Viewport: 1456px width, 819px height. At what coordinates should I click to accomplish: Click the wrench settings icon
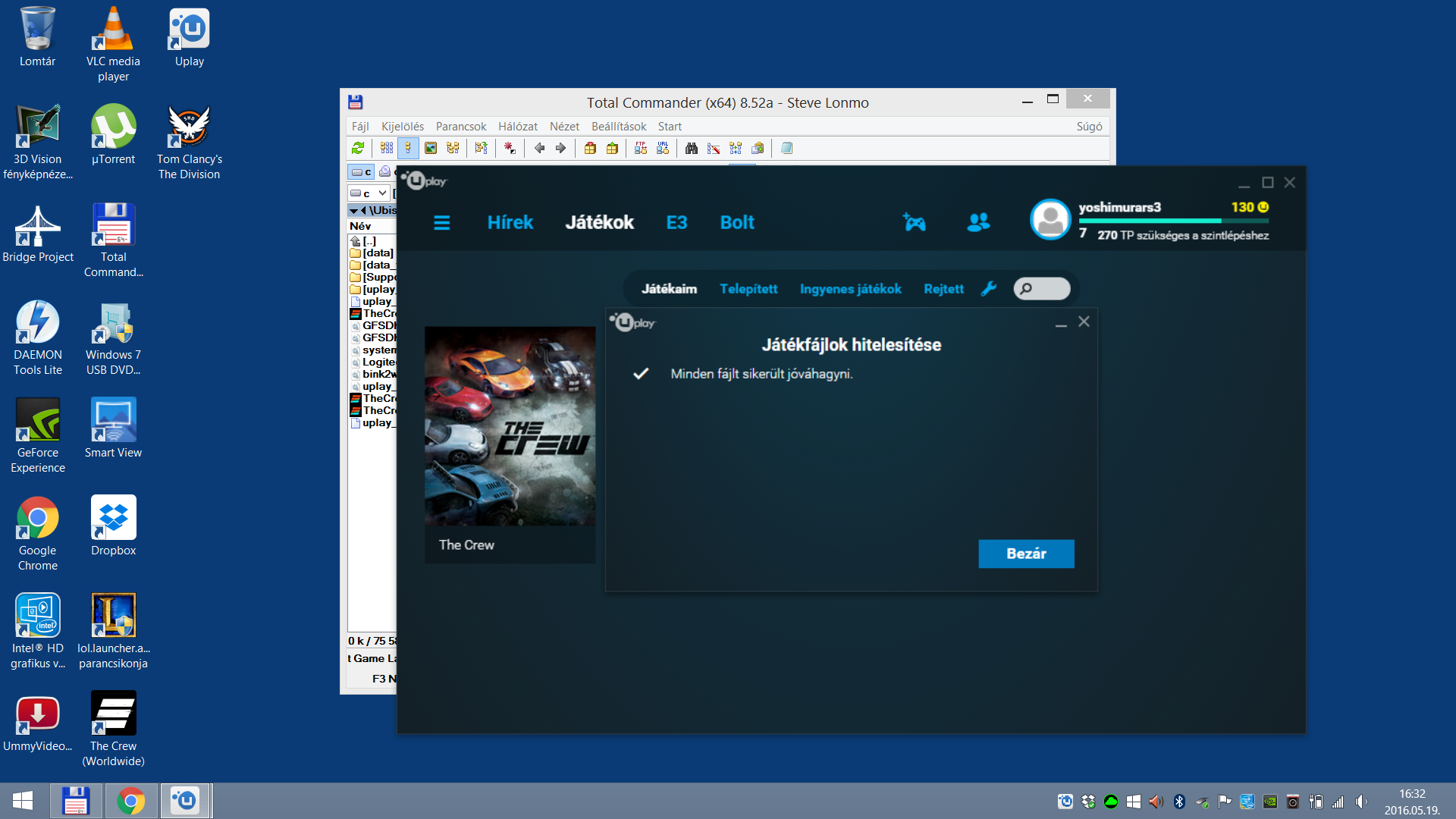(x=988, y=289)
